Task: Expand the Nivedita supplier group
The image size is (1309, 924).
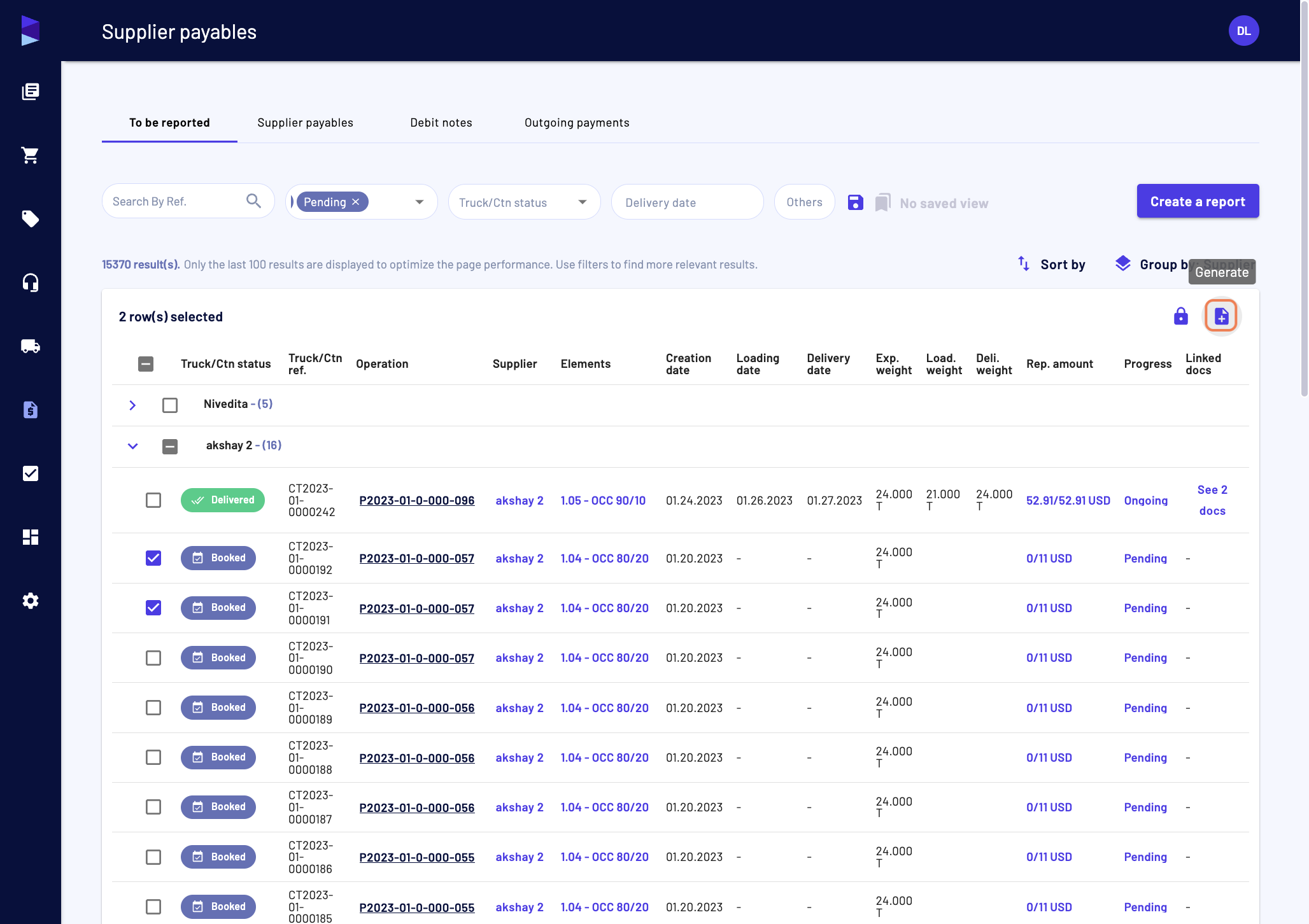Action: 132,405
